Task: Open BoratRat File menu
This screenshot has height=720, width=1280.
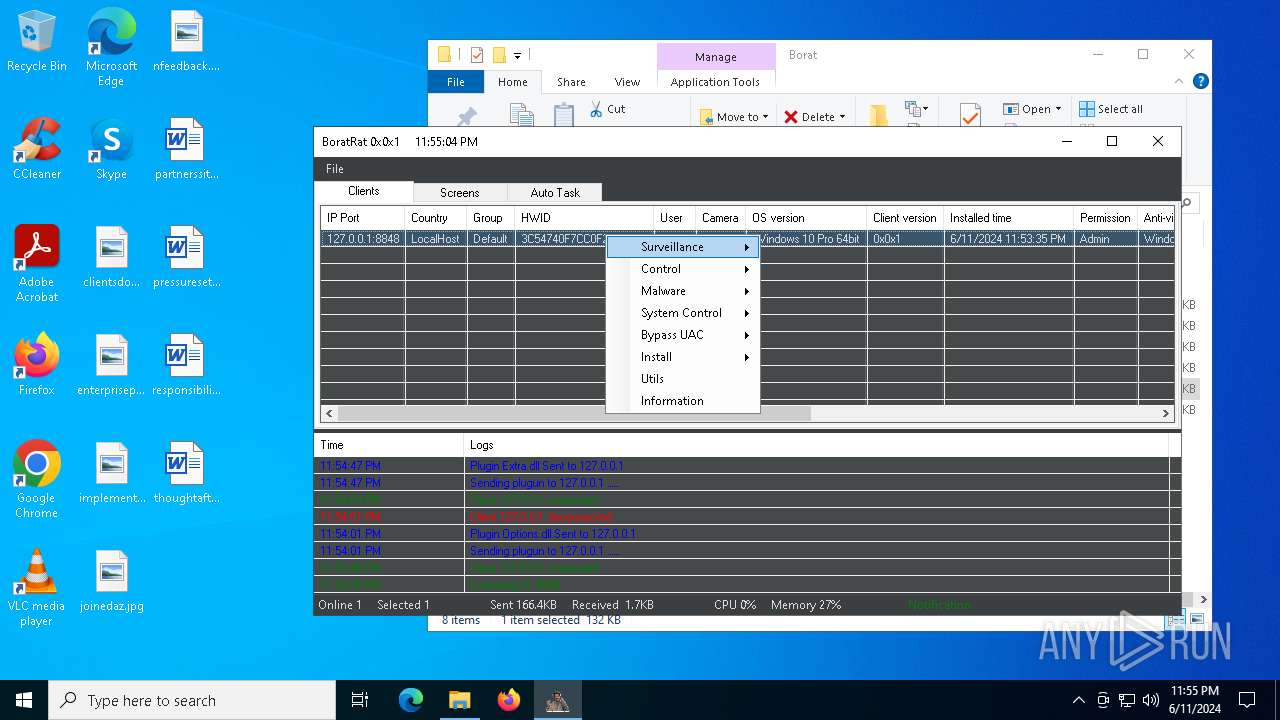Action: (335, 169)
